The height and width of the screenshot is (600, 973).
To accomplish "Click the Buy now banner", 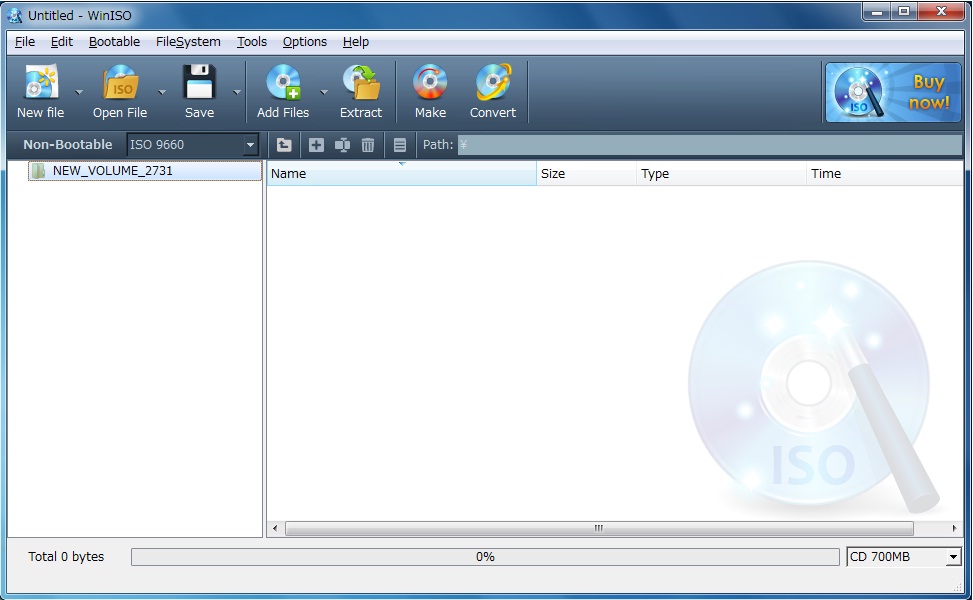I will click(893, 92).
